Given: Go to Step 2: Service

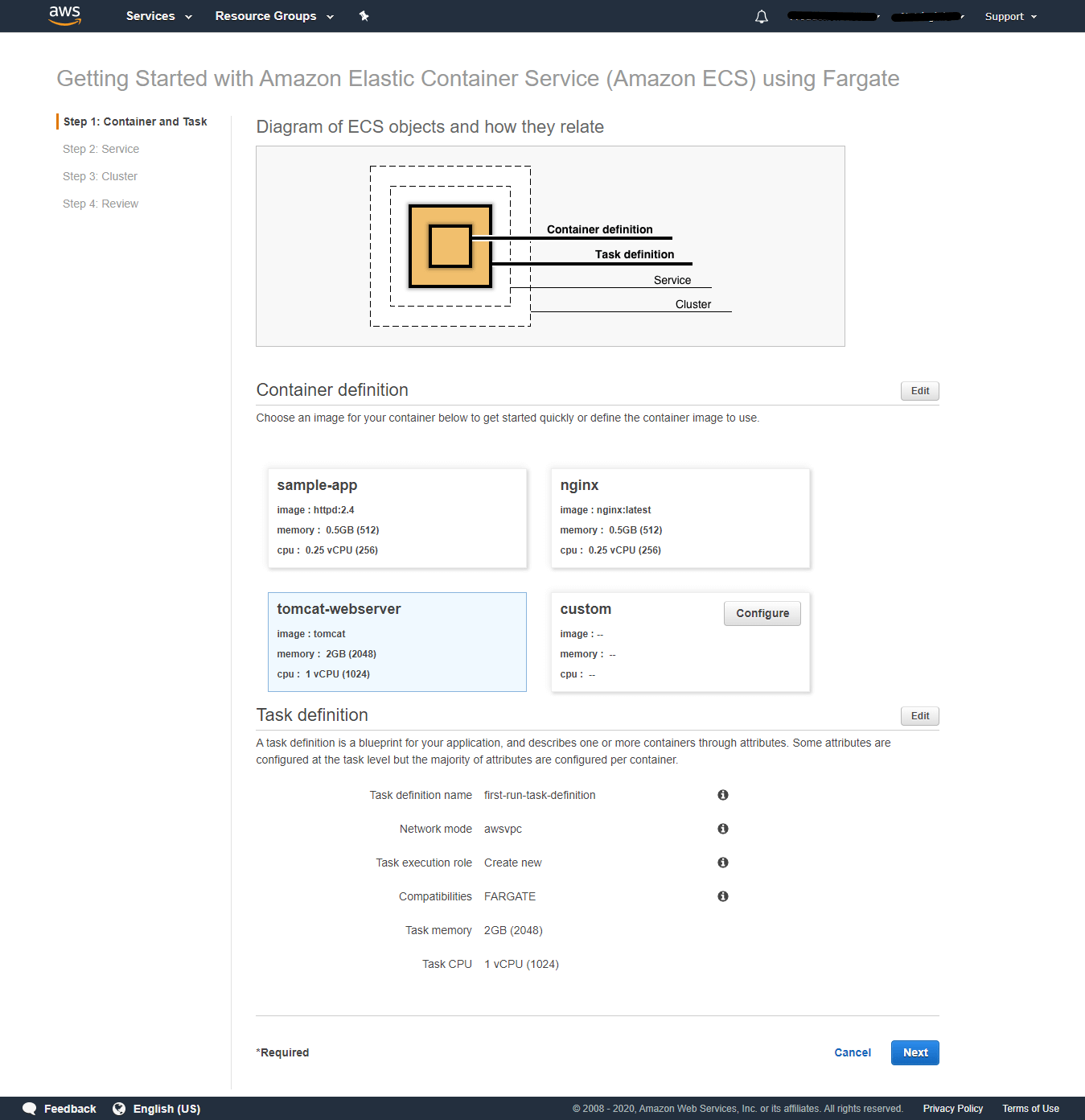Looking at the screenshot, I should coord(101,149).
